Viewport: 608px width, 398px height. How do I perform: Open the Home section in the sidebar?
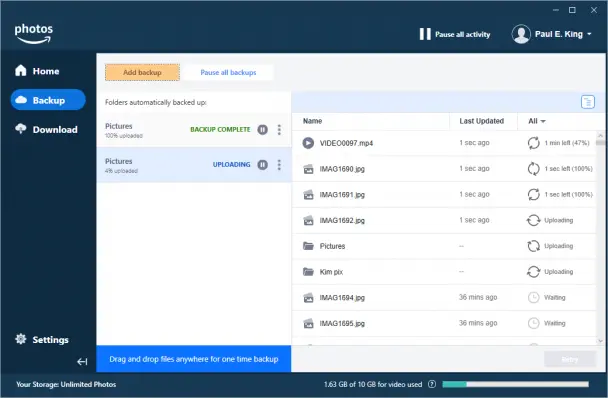coord(37,71)
